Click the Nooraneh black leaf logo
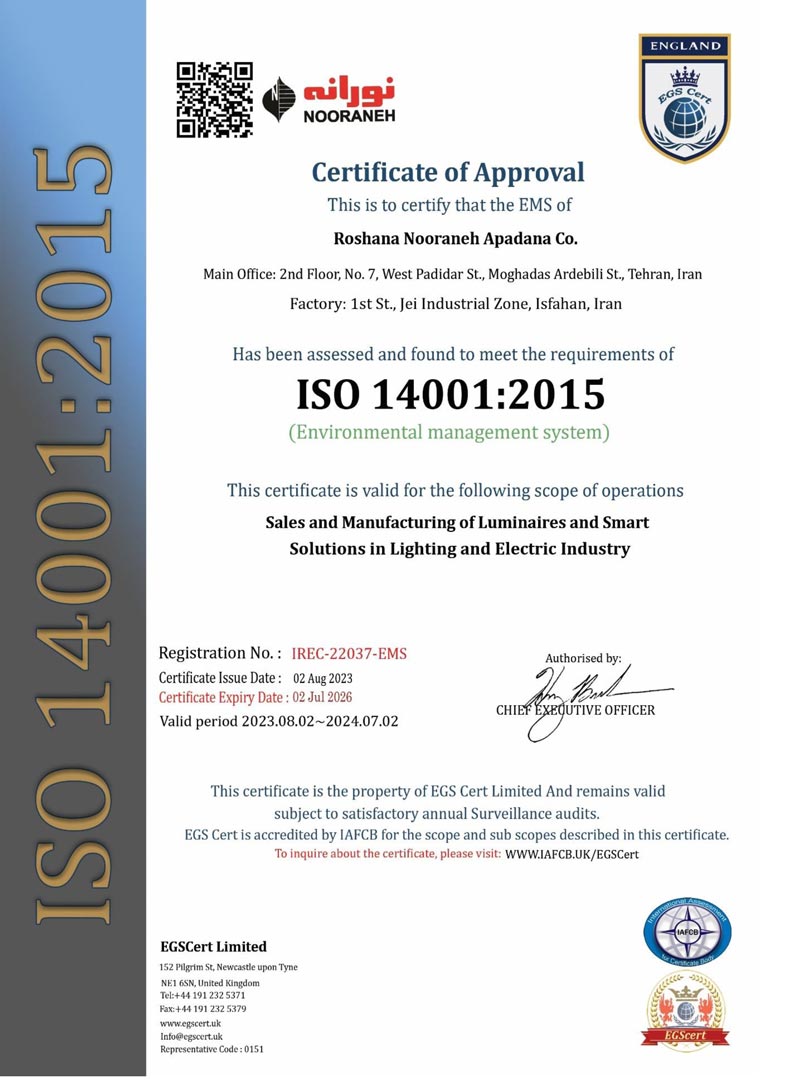 pos(278,99)
